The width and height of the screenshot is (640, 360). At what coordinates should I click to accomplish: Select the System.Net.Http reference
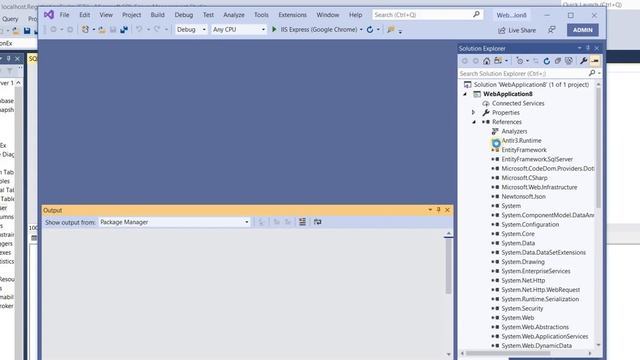pos(518,280)
